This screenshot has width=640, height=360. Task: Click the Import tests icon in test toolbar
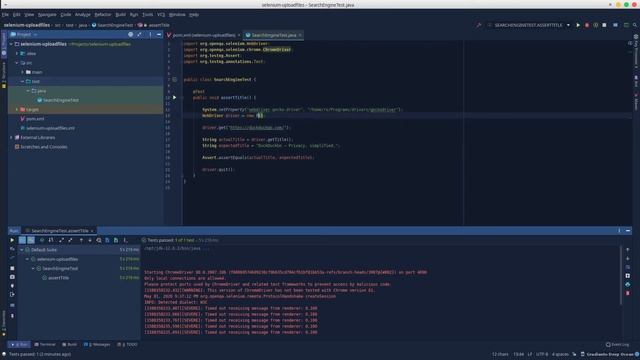point(107,240)
